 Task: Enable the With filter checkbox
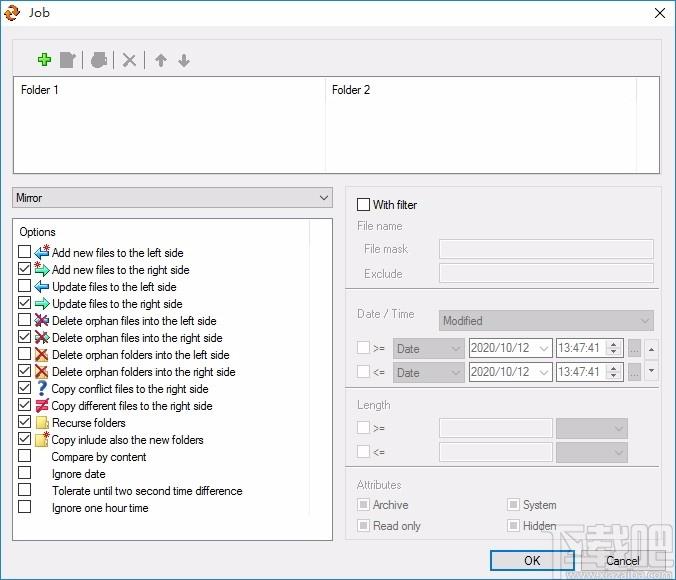(363, 204)
